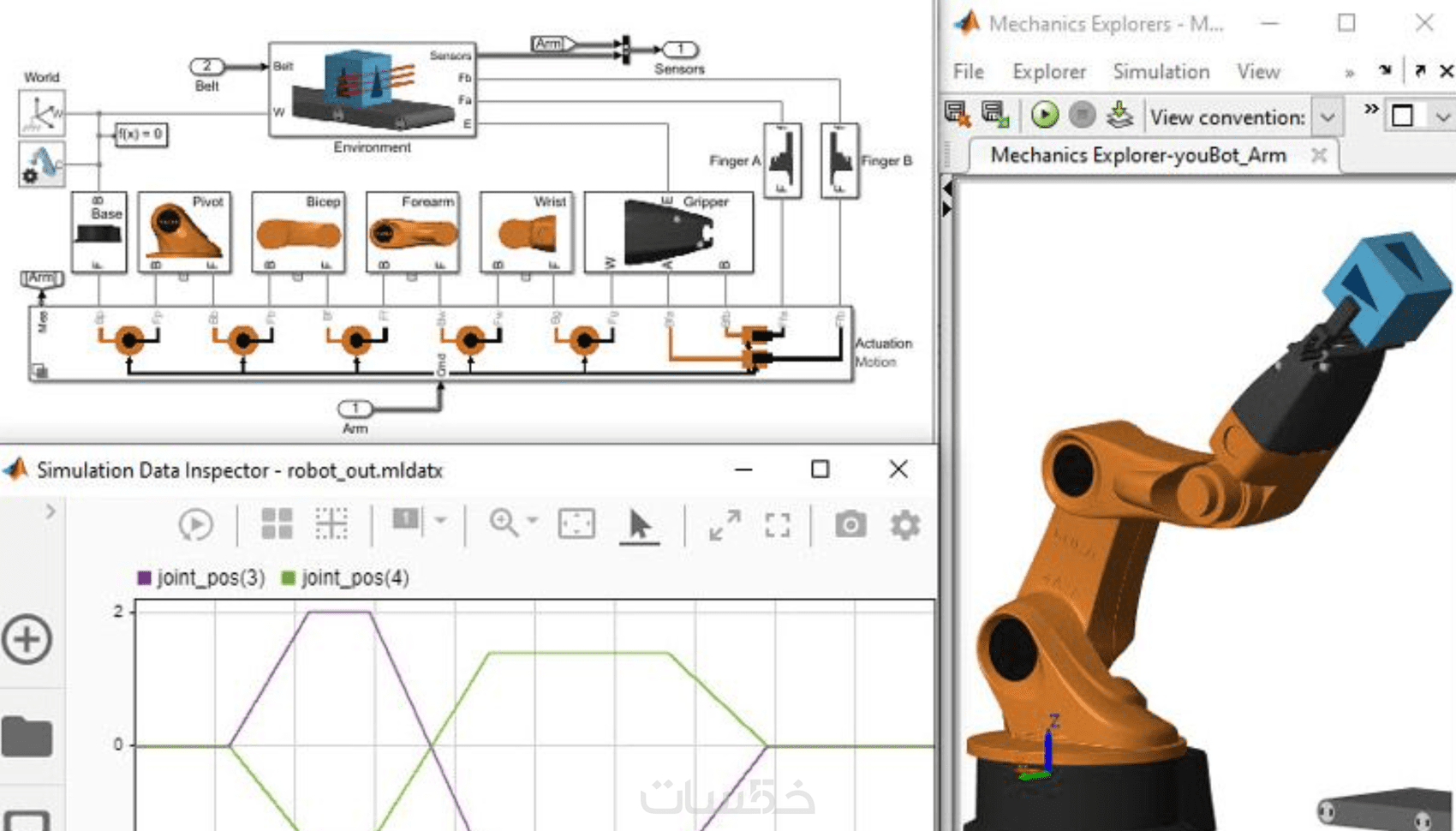Open the data cursor options dropdown
Viewport: 1456px width, 831px height.
coord(440,520)
